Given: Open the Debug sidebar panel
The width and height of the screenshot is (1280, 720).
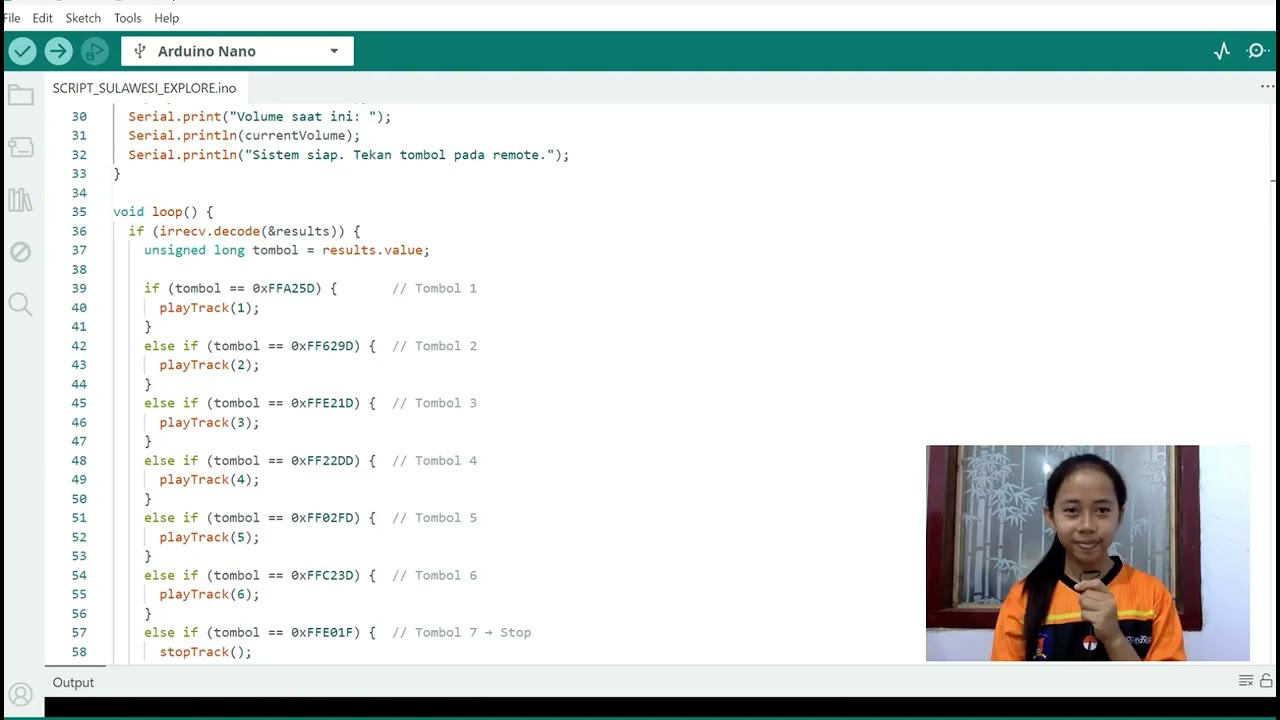Looking at the screenshot, I should pos(21,252).
